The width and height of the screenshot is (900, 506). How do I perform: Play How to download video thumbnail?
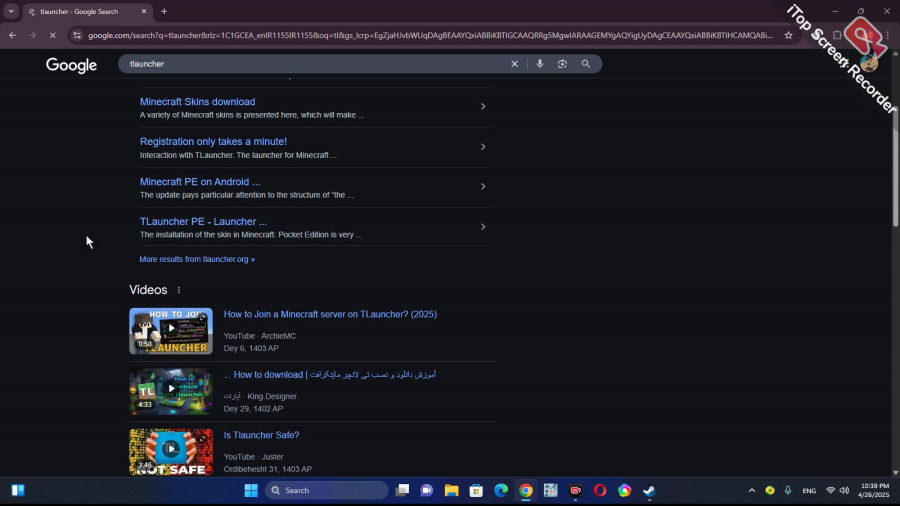pos(171,392)
